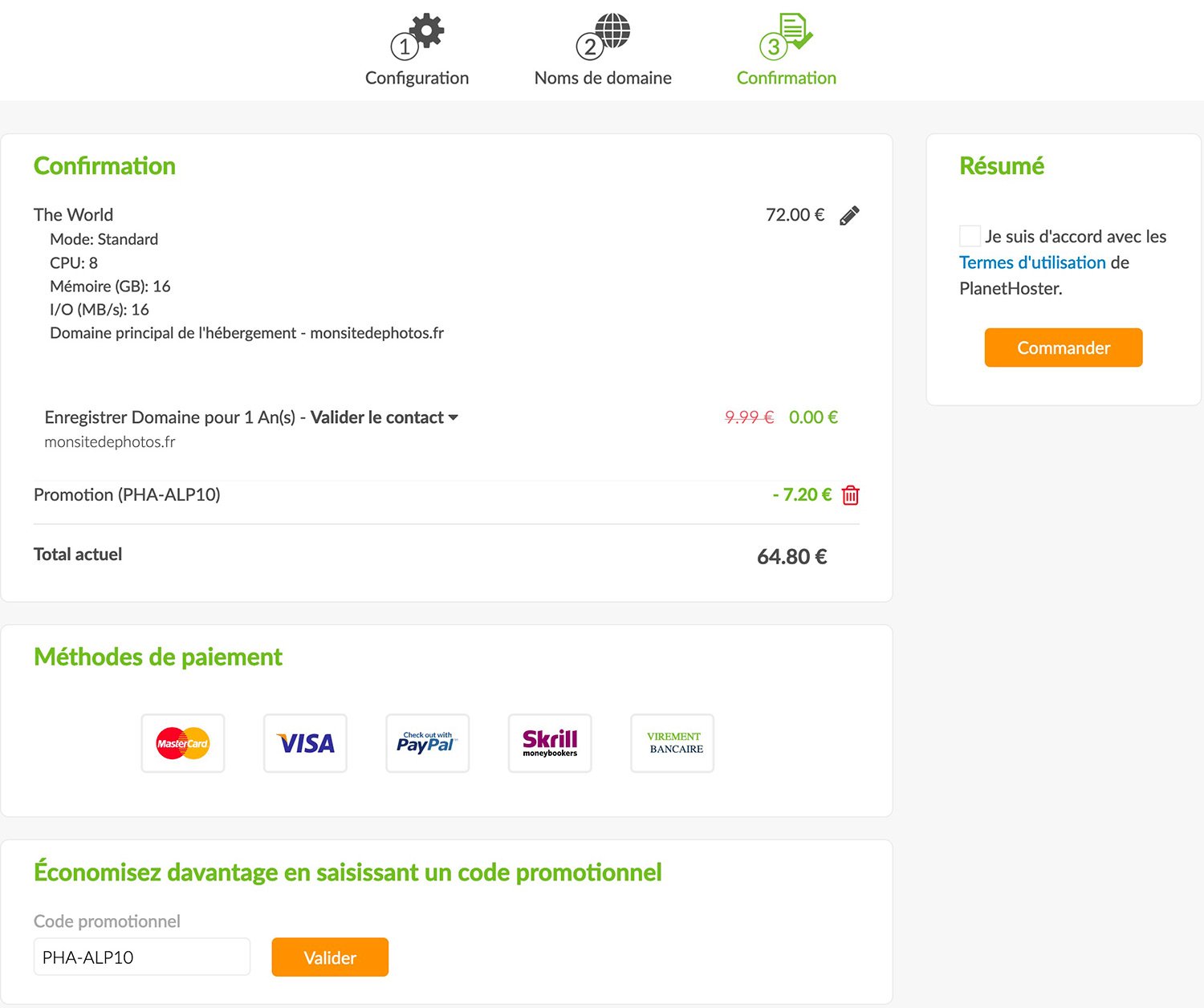Click the gear icon for Configuration step

(429, 31)
